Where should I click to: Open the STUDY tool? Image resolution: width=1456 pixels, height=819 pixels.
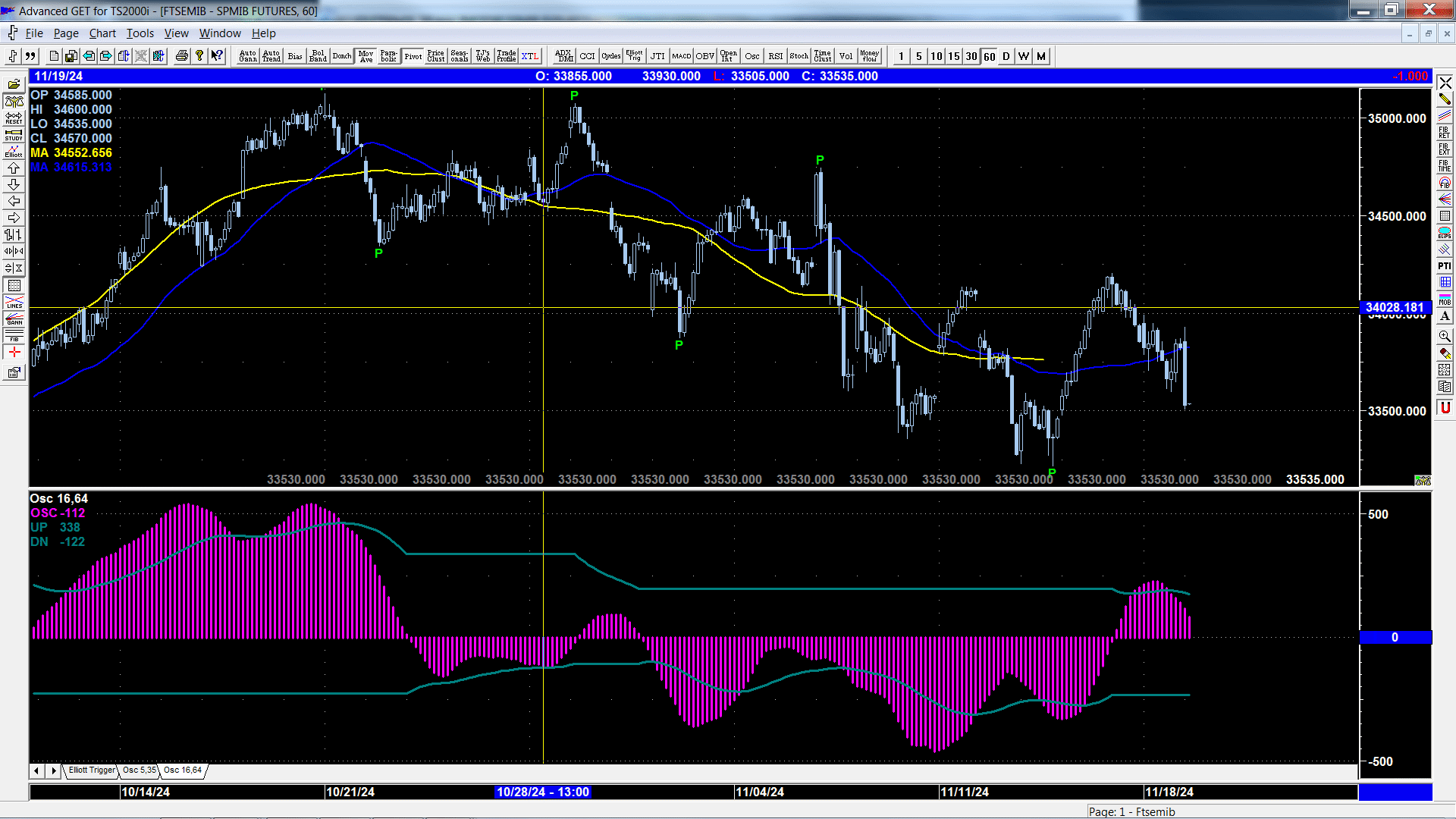point(14,134)
